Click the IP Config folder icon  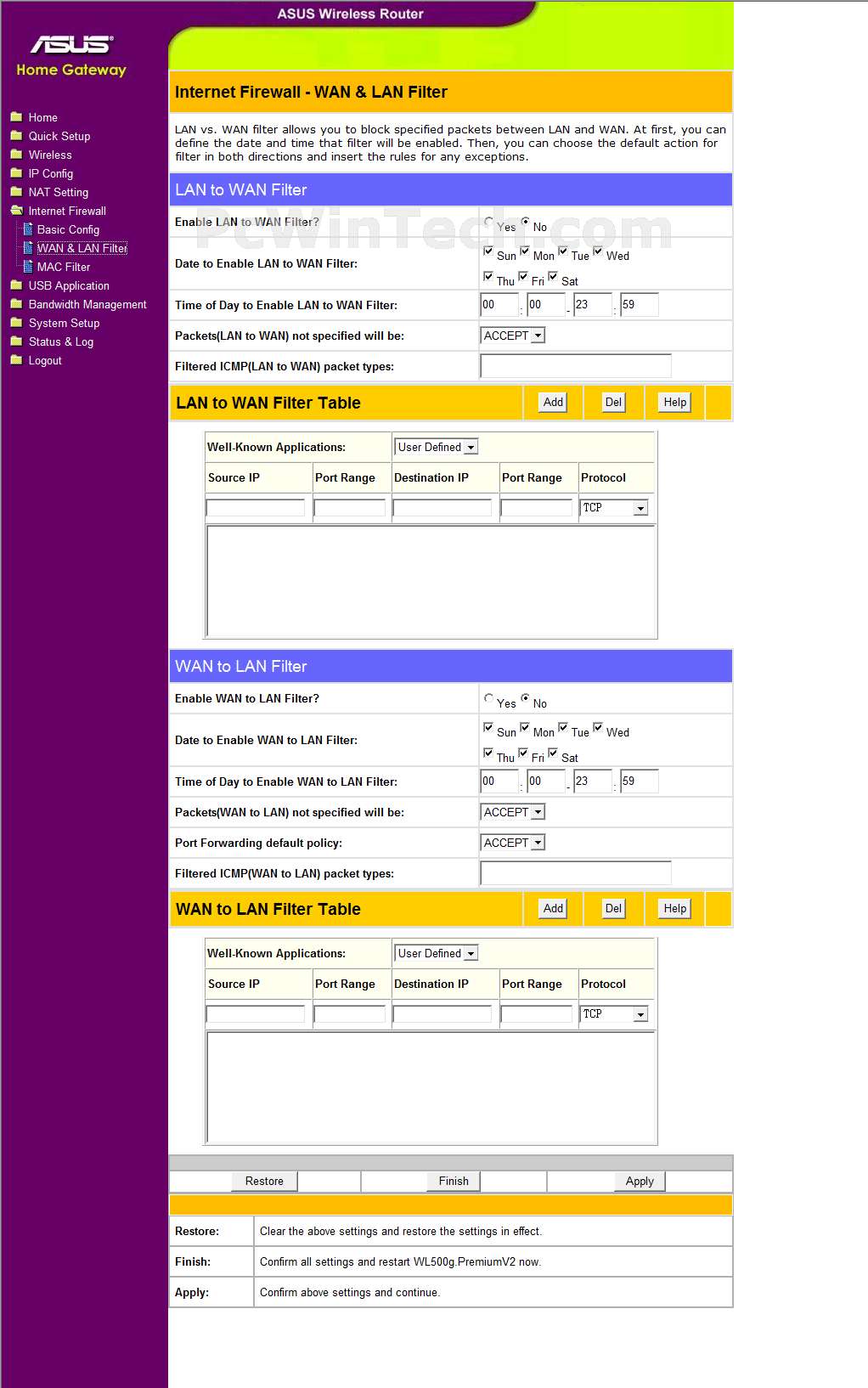(16, 173)
